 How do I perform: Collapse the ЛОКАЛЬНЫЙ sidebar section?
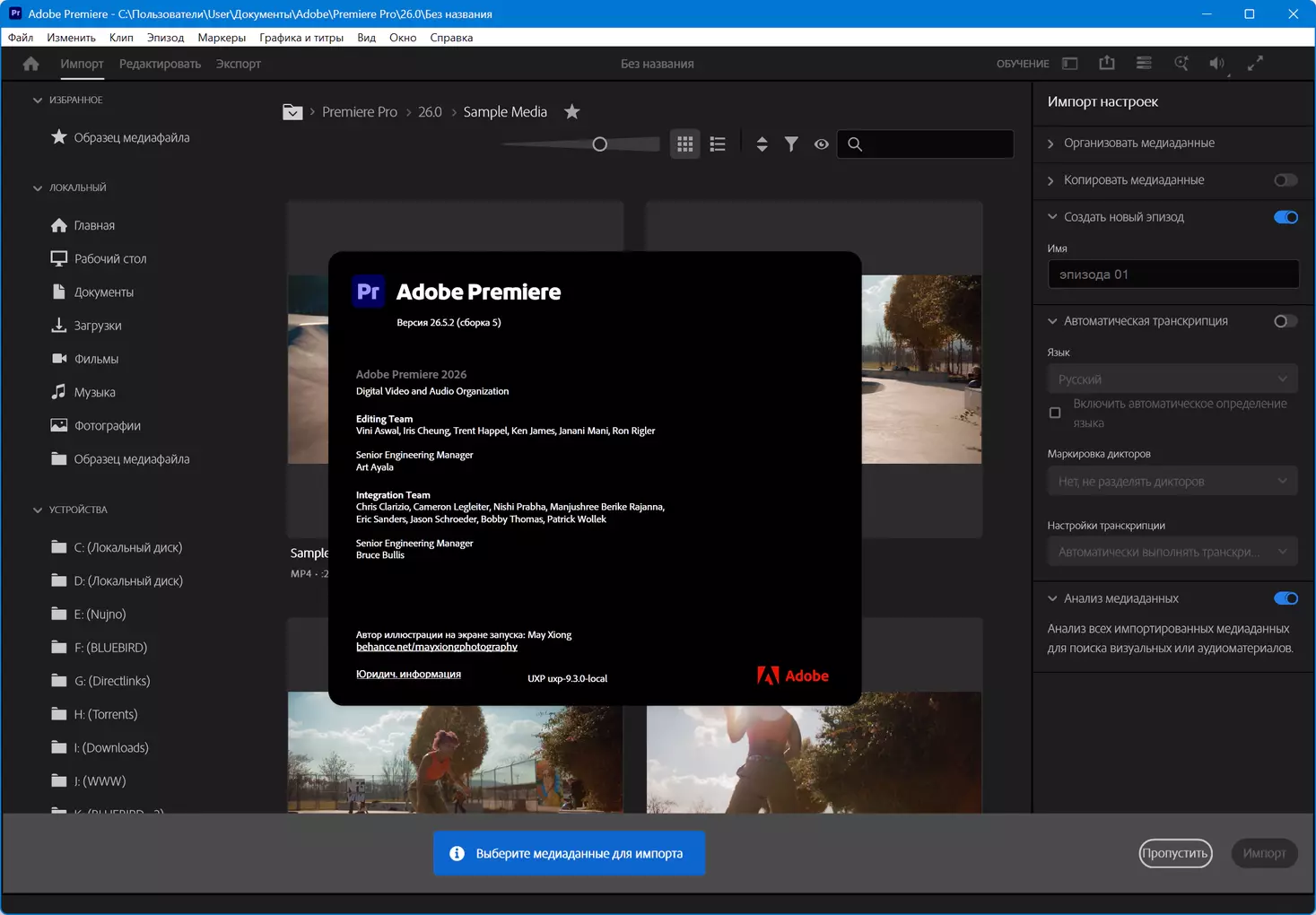point(38,188)
